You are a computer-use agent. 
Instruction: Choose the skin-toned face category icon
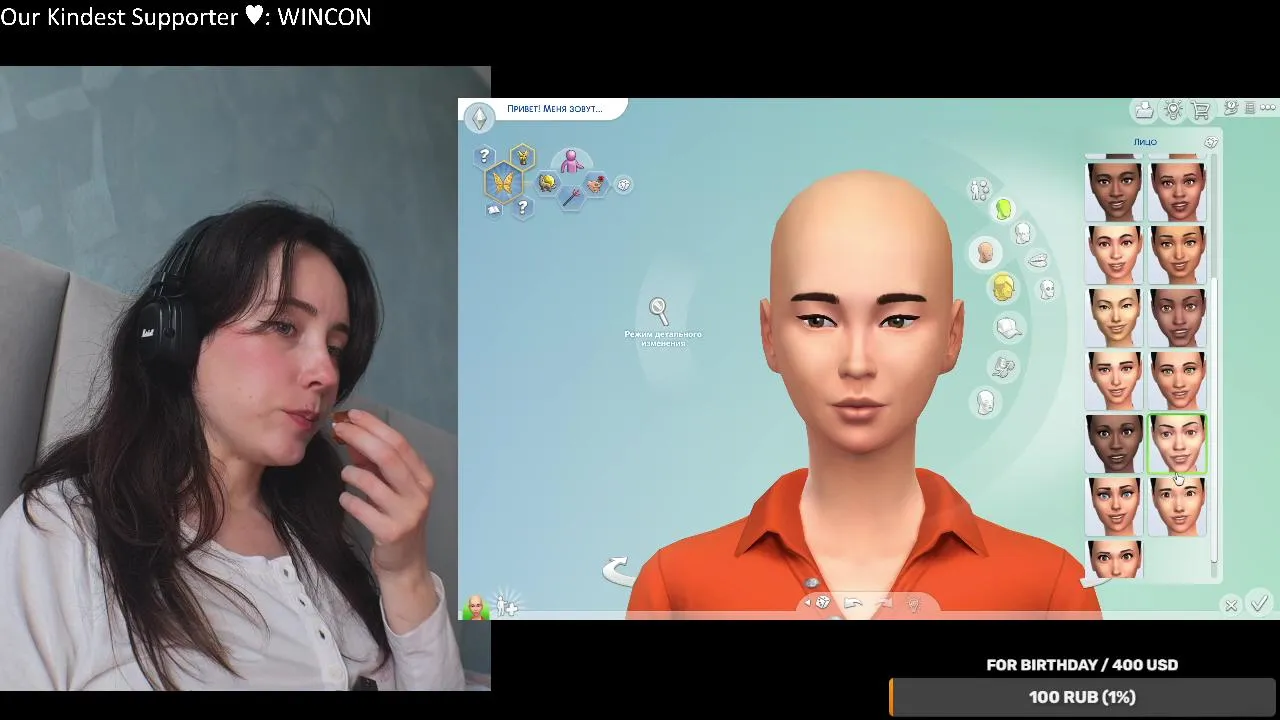(985, 253)
